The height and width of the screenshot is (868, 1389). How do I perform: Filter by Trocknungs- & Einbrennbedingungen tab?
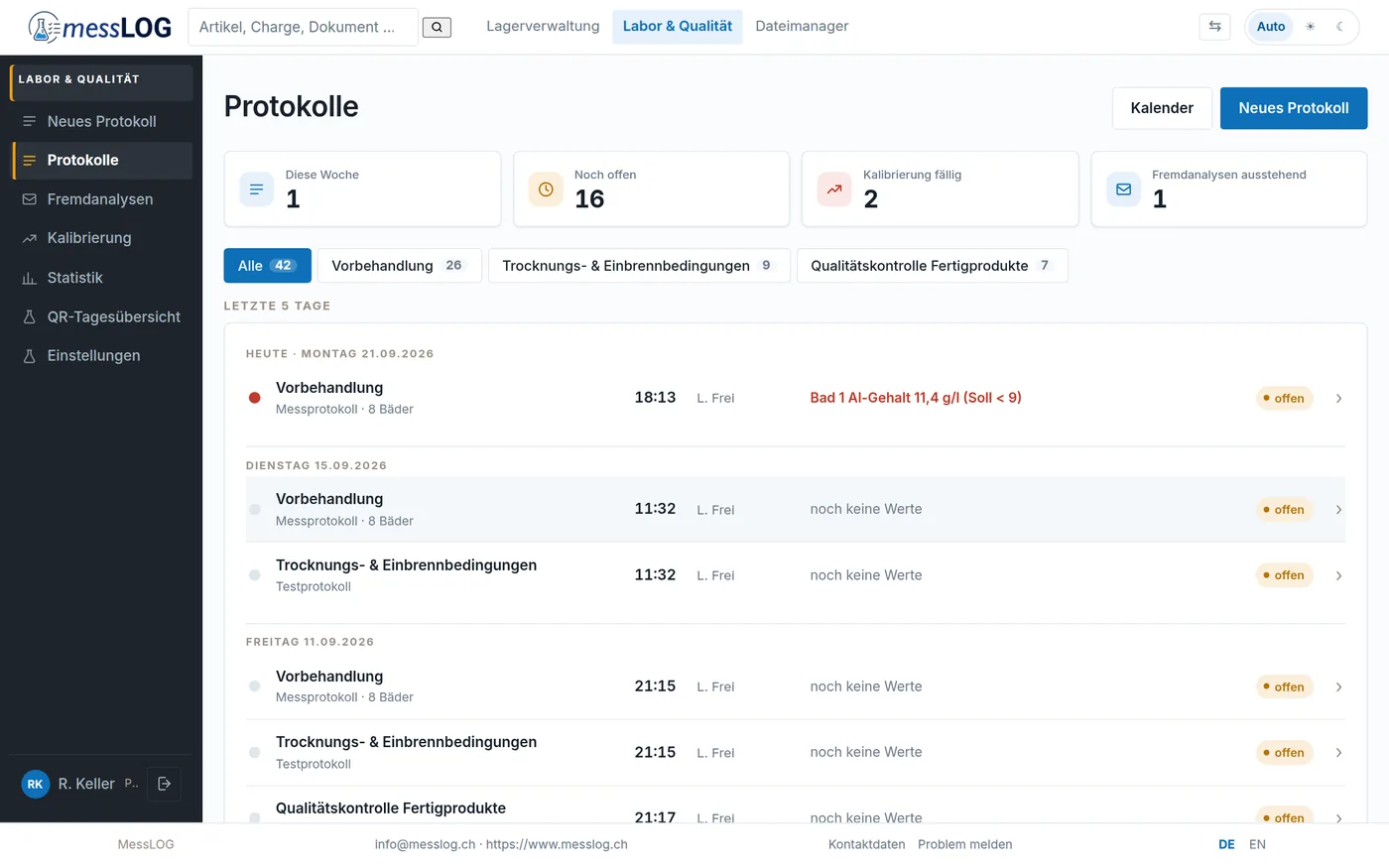pos(639,266)
